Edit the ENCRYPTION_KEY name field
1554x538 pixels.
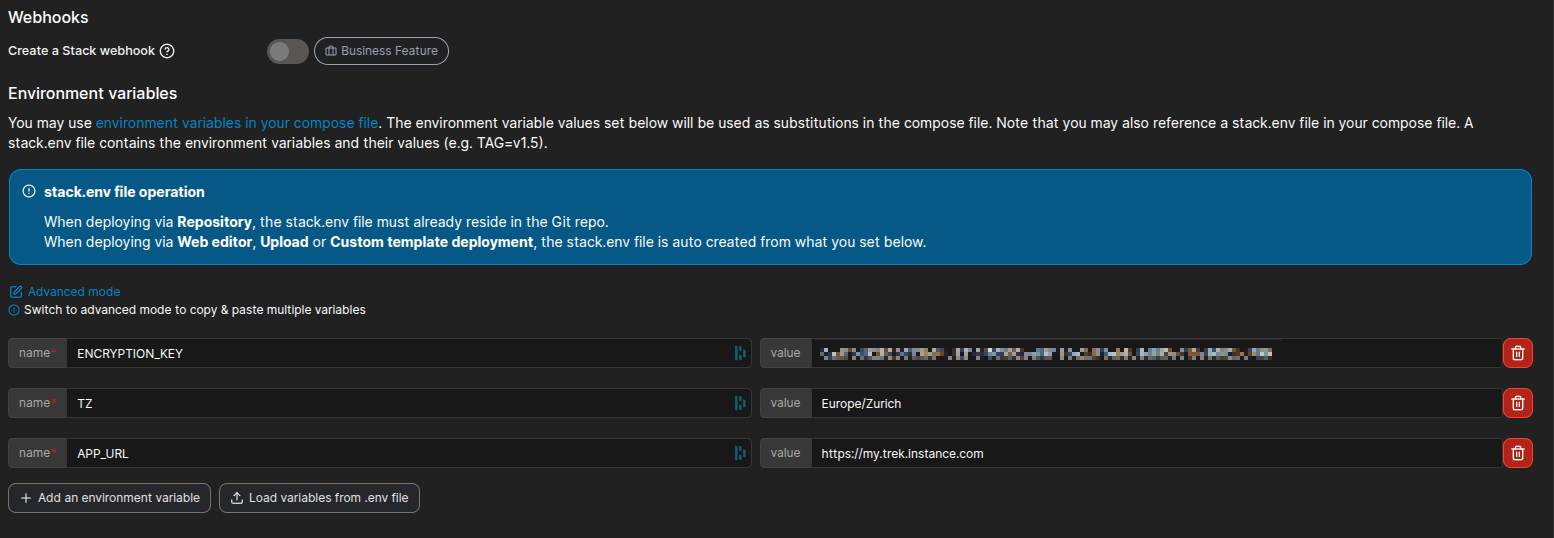[408, 353]
